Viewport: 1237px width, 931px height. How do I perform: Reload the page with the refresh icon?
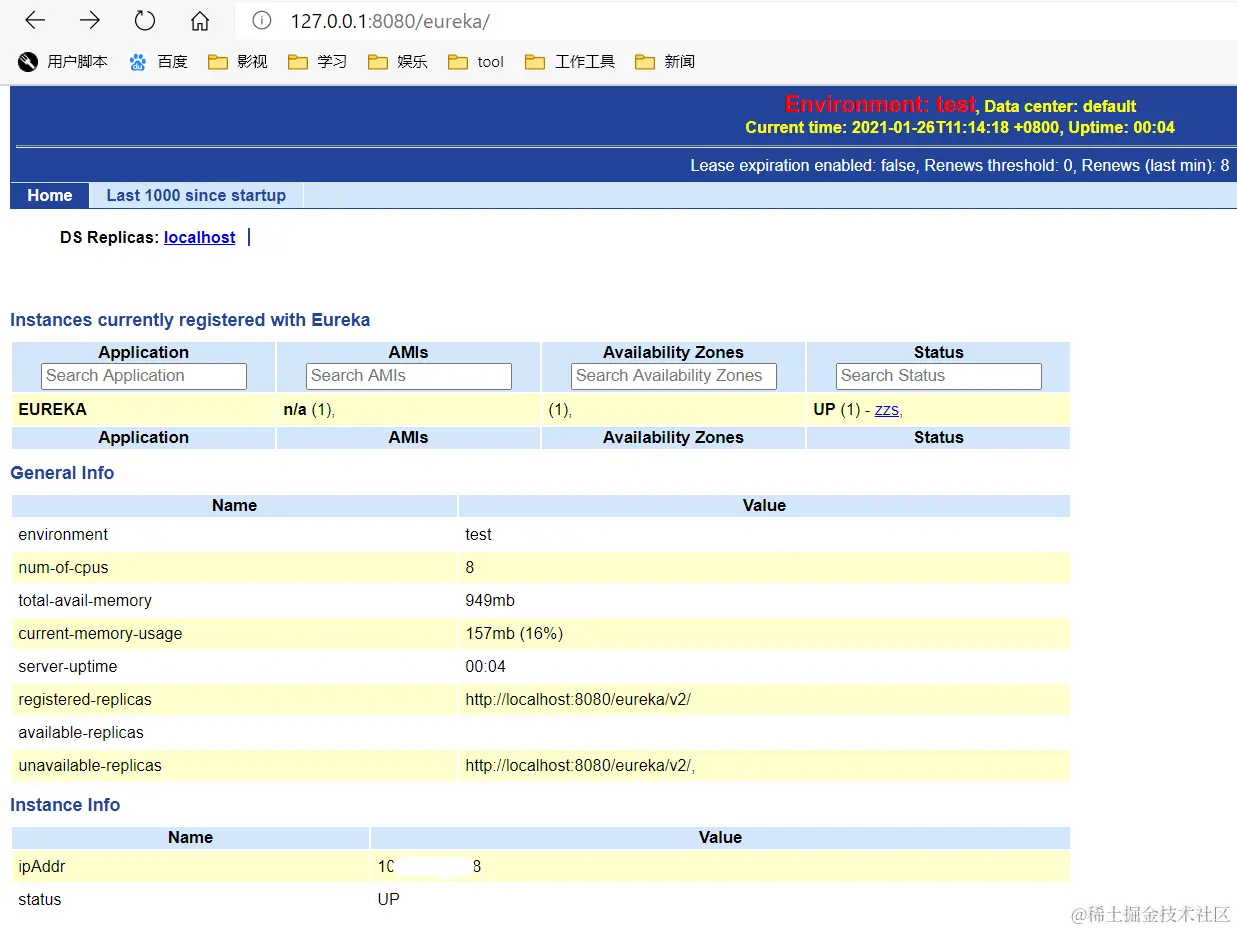tap(145, 20)
